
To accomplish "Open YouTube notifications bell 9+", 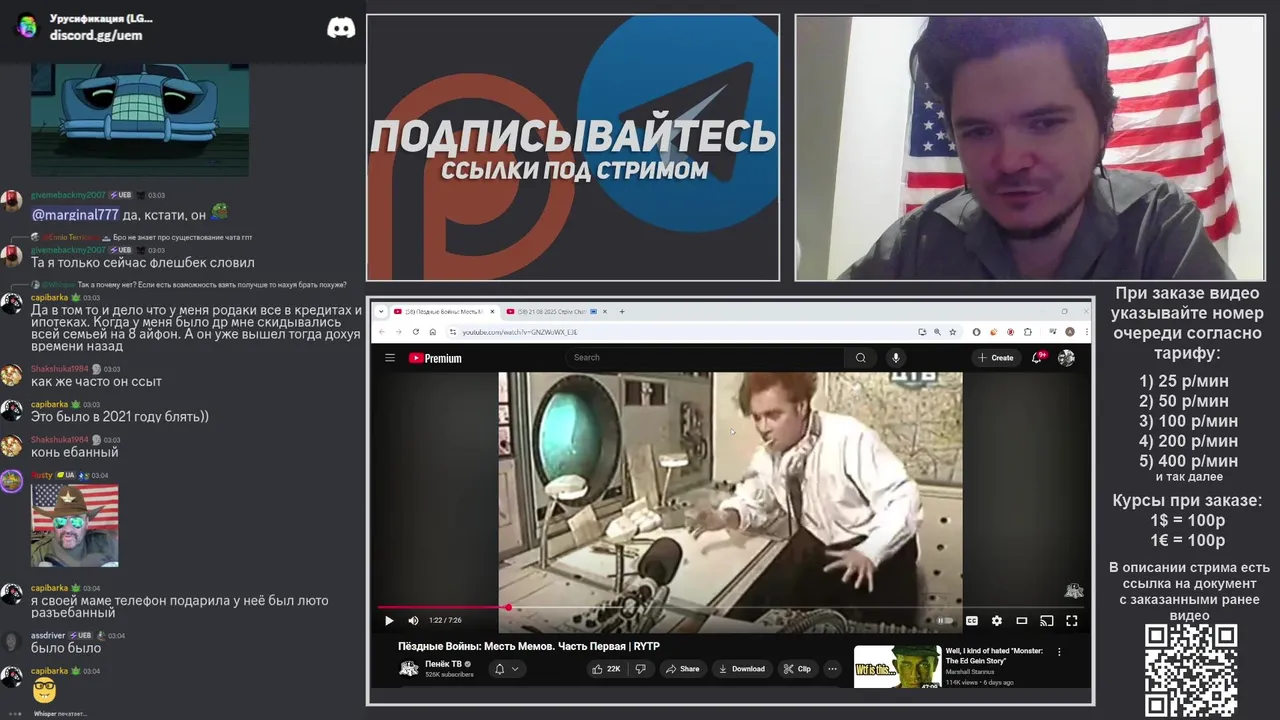I will 1039,357.
